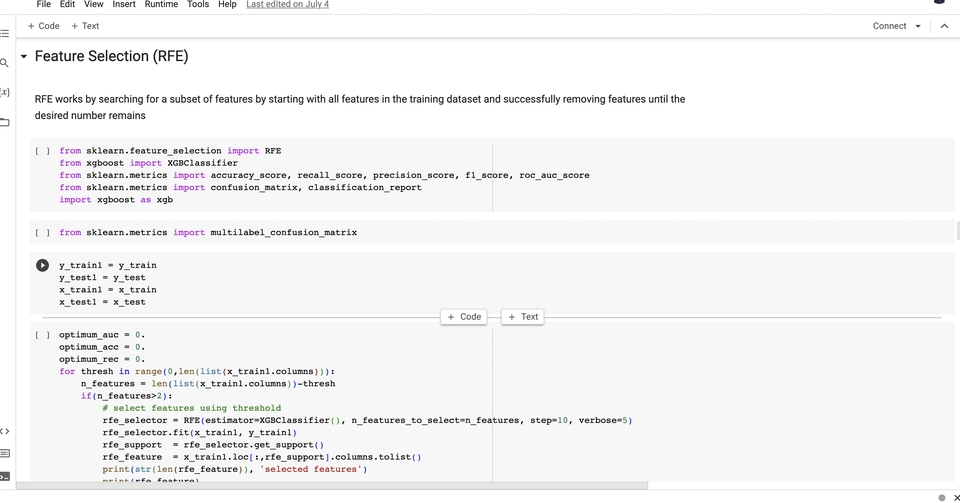The image size is (960, 503).
Task: Open the Tools menu
Action: [198, 4]
